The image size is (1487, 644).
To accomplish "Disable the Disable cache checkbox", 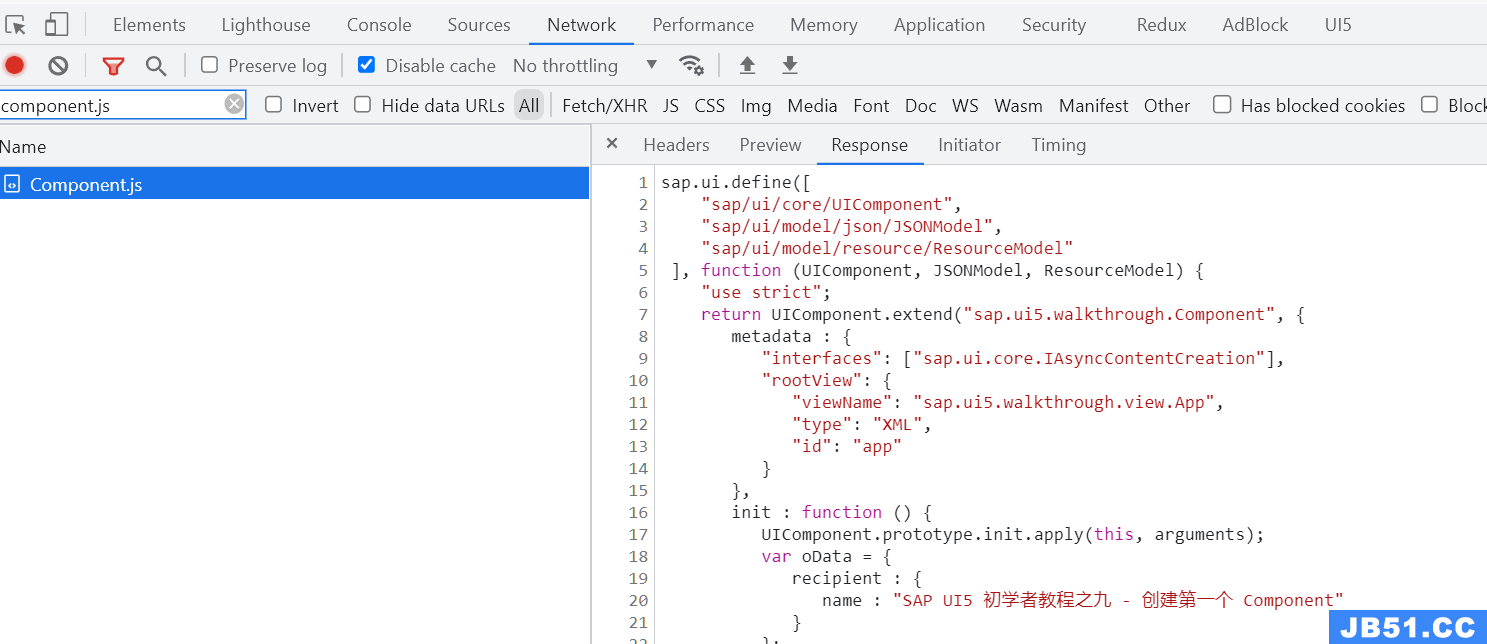I will 366,65.
